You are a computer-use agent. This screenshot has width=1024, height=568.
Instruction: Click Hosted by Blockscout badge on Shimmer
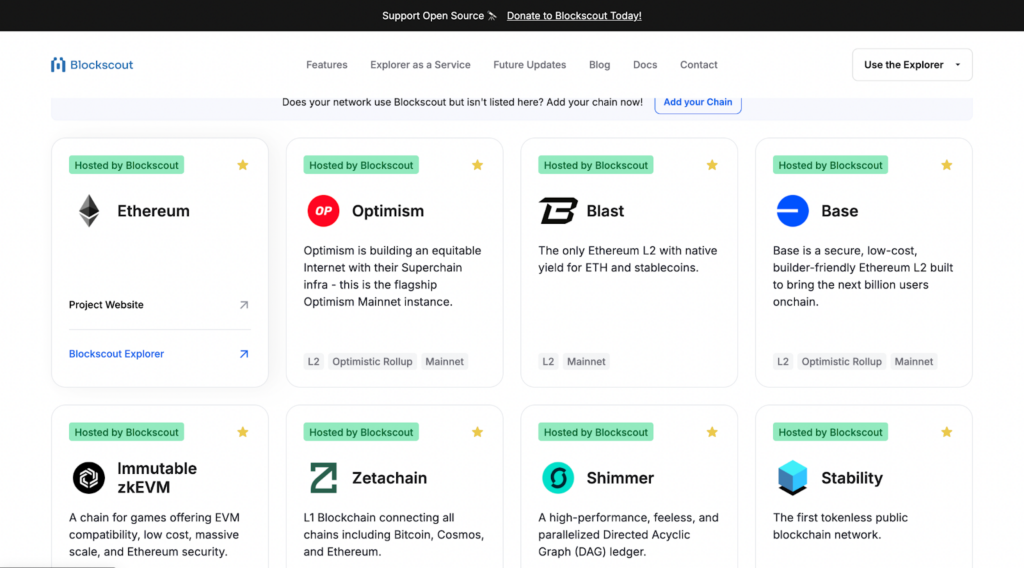(x=596, y=432)
